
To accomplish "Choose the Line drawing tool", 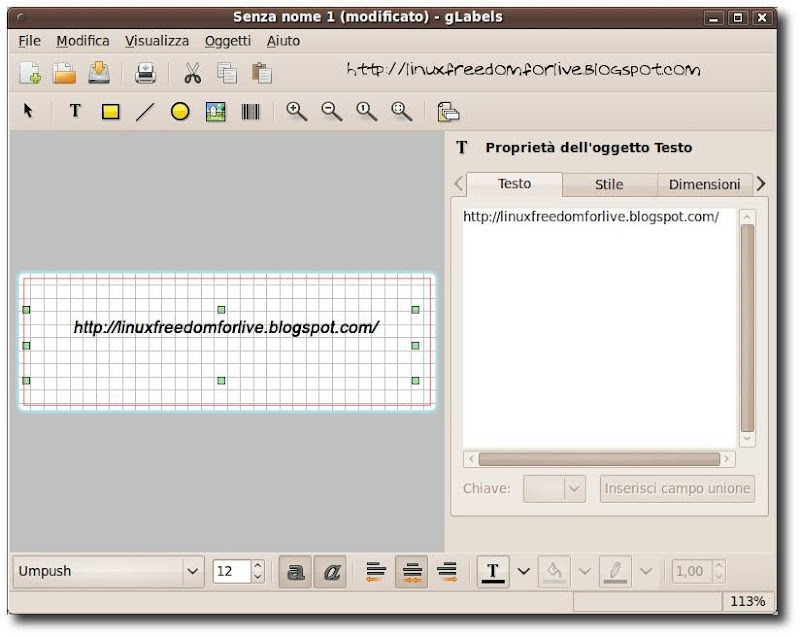I will pyautogui.click(x=145, y=112).
